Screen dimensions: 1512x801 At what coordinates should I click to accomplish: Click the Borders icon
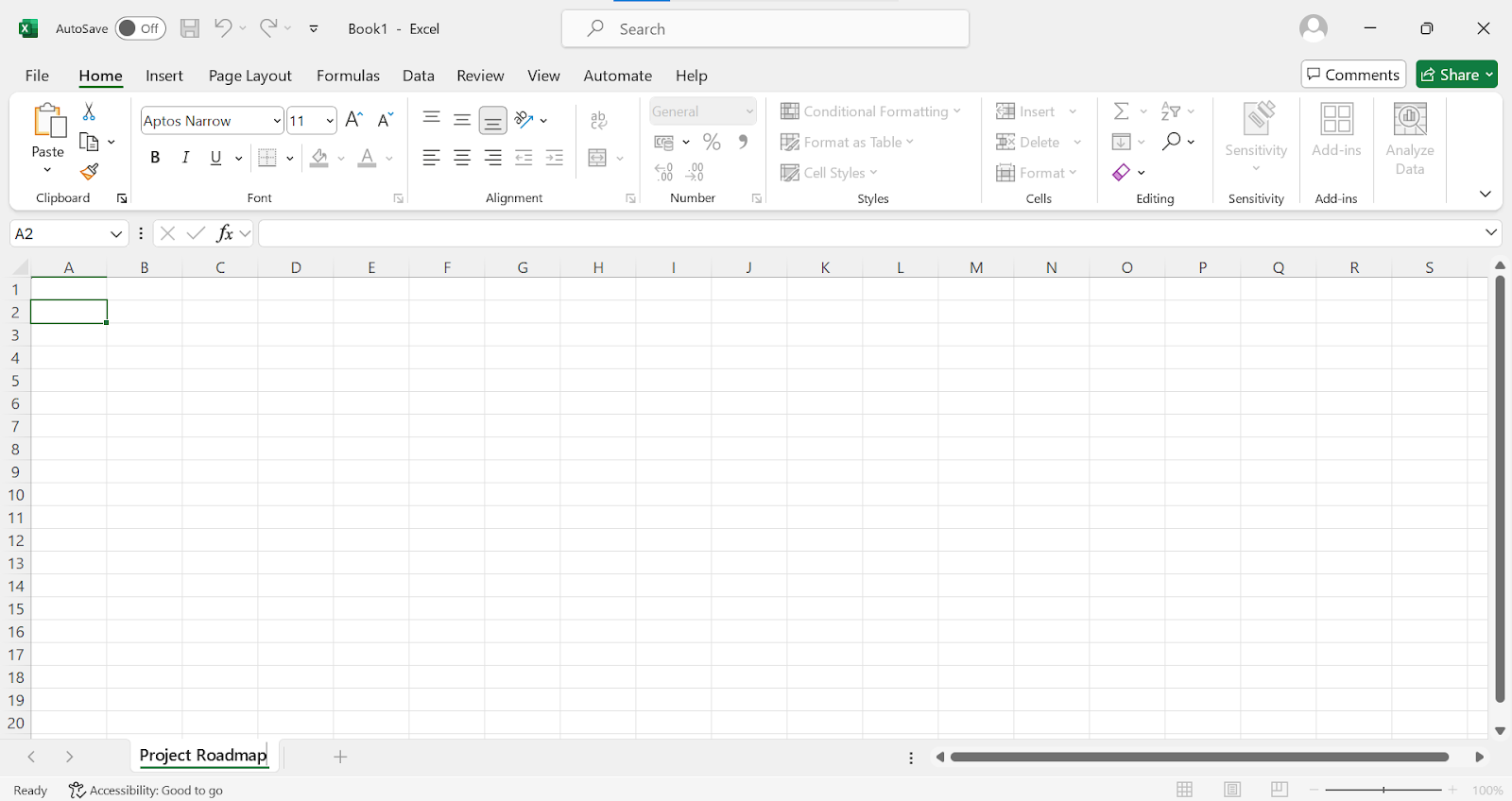tap(267, 158)
